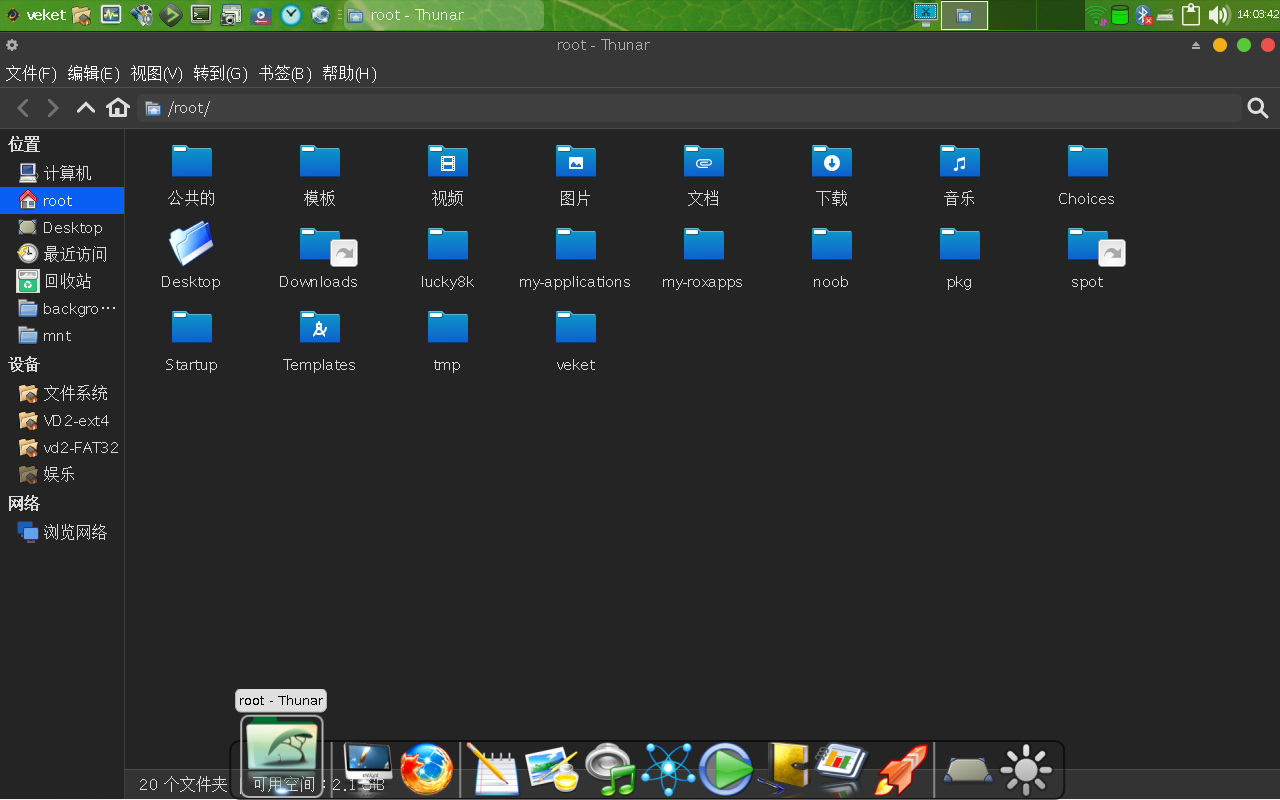This screenshot has width=1280, height=800.
Task: Select the 图片 pictures folder
Action: tap(575, 175)
